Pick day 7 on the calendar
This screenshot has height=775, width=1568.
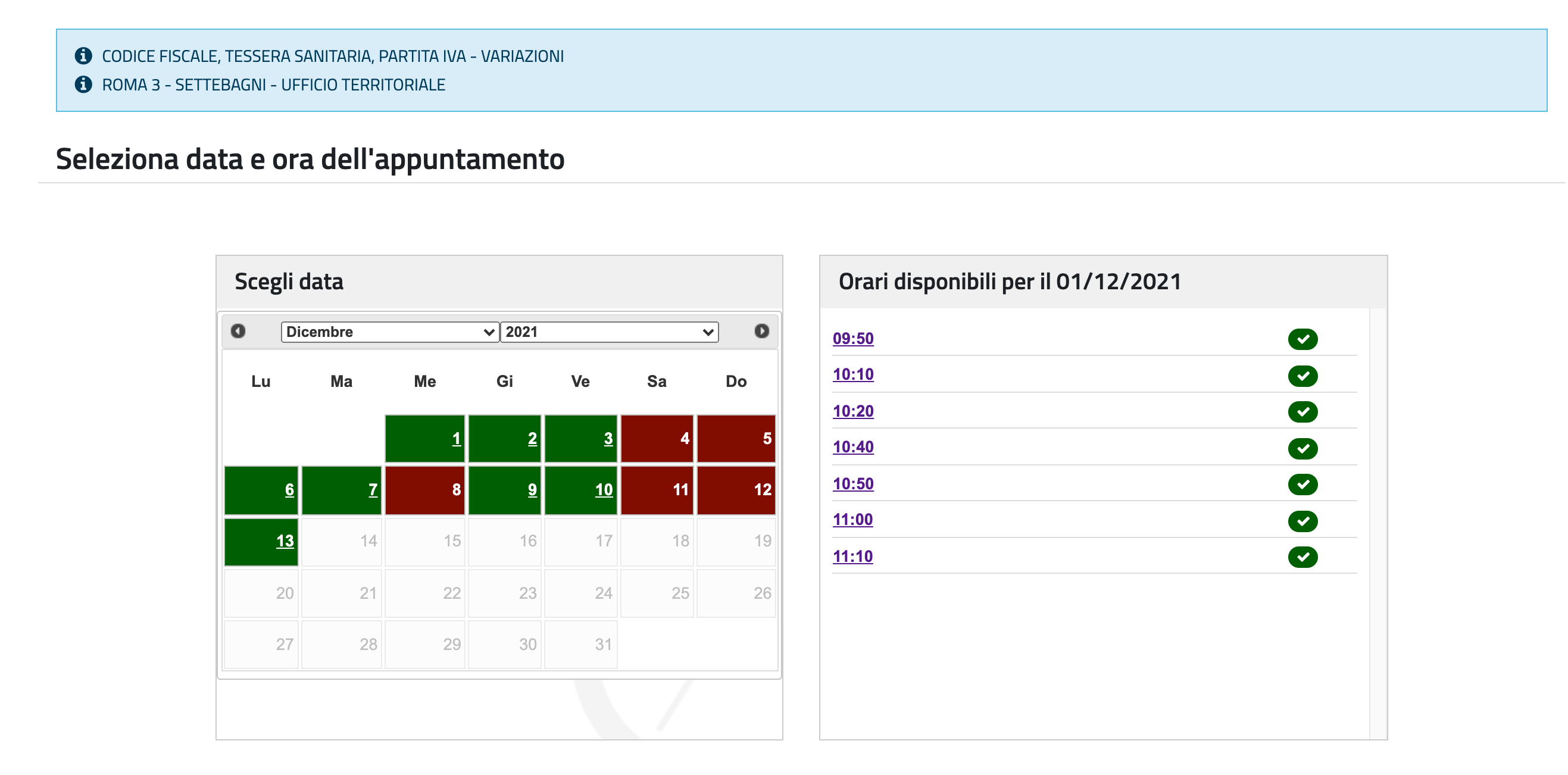(342, 490)
